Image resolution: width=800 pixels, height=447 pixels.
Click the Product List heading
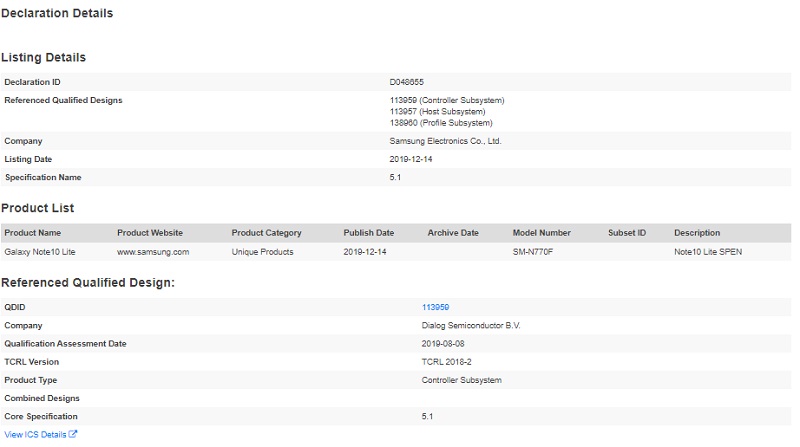(x=38, y=208)
